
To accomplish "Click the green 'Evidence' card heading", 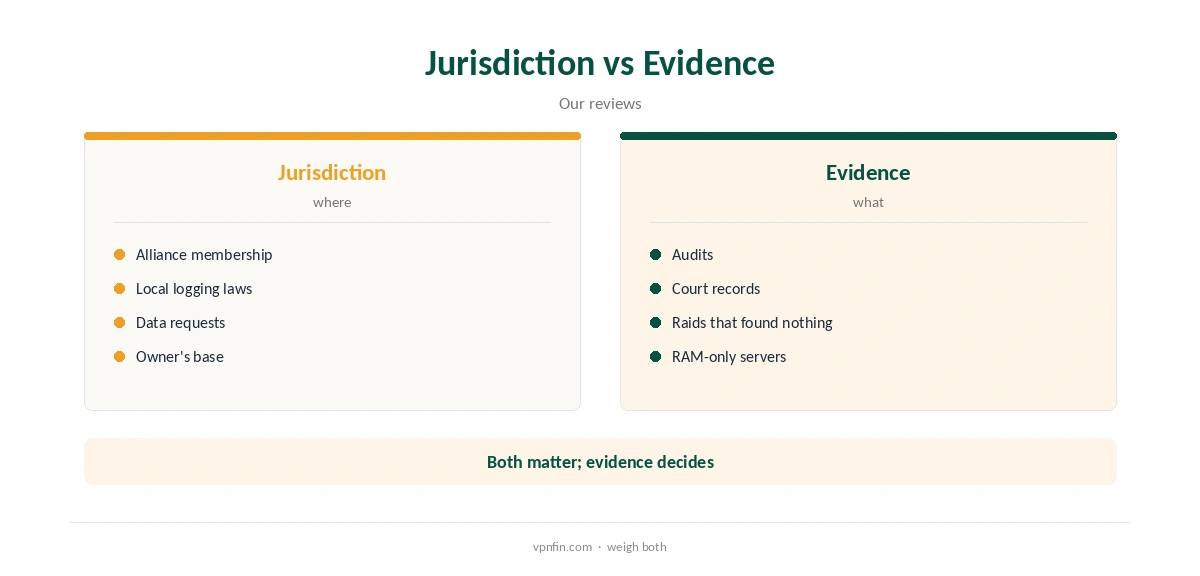I will 868,172.
